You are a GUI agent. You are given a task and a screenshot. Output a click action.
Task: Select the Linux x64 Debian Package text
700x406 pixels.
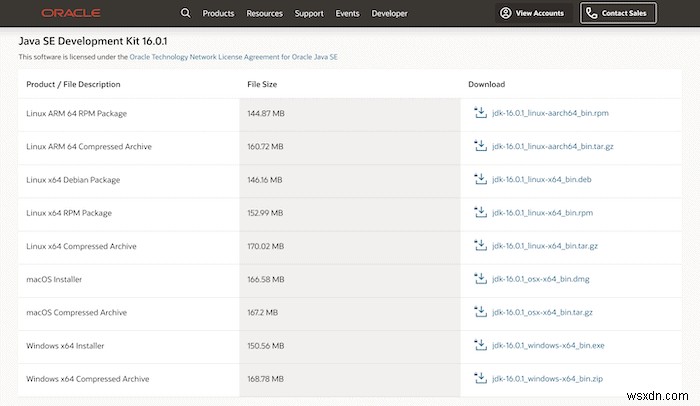pos(73,180)
